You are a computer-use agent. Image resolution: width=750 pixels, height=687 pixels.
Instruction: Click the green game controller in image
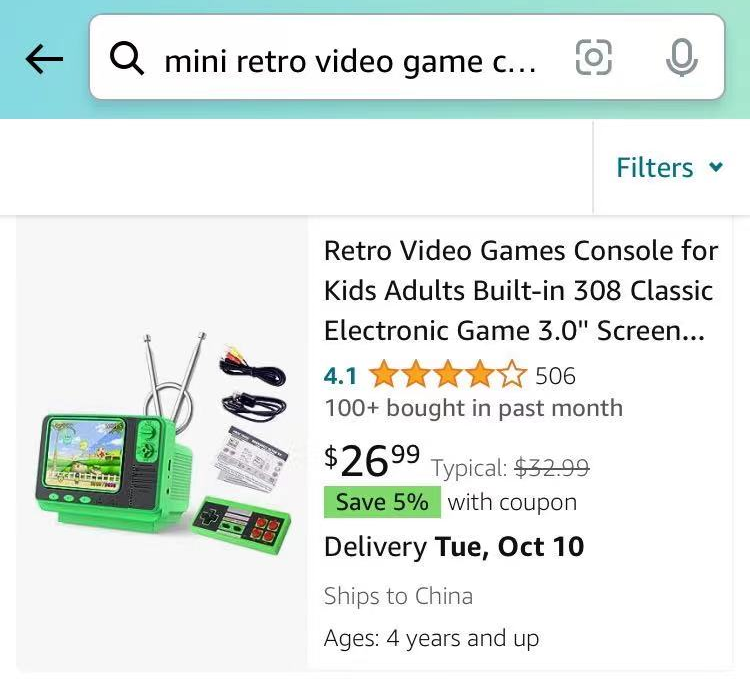241,525
